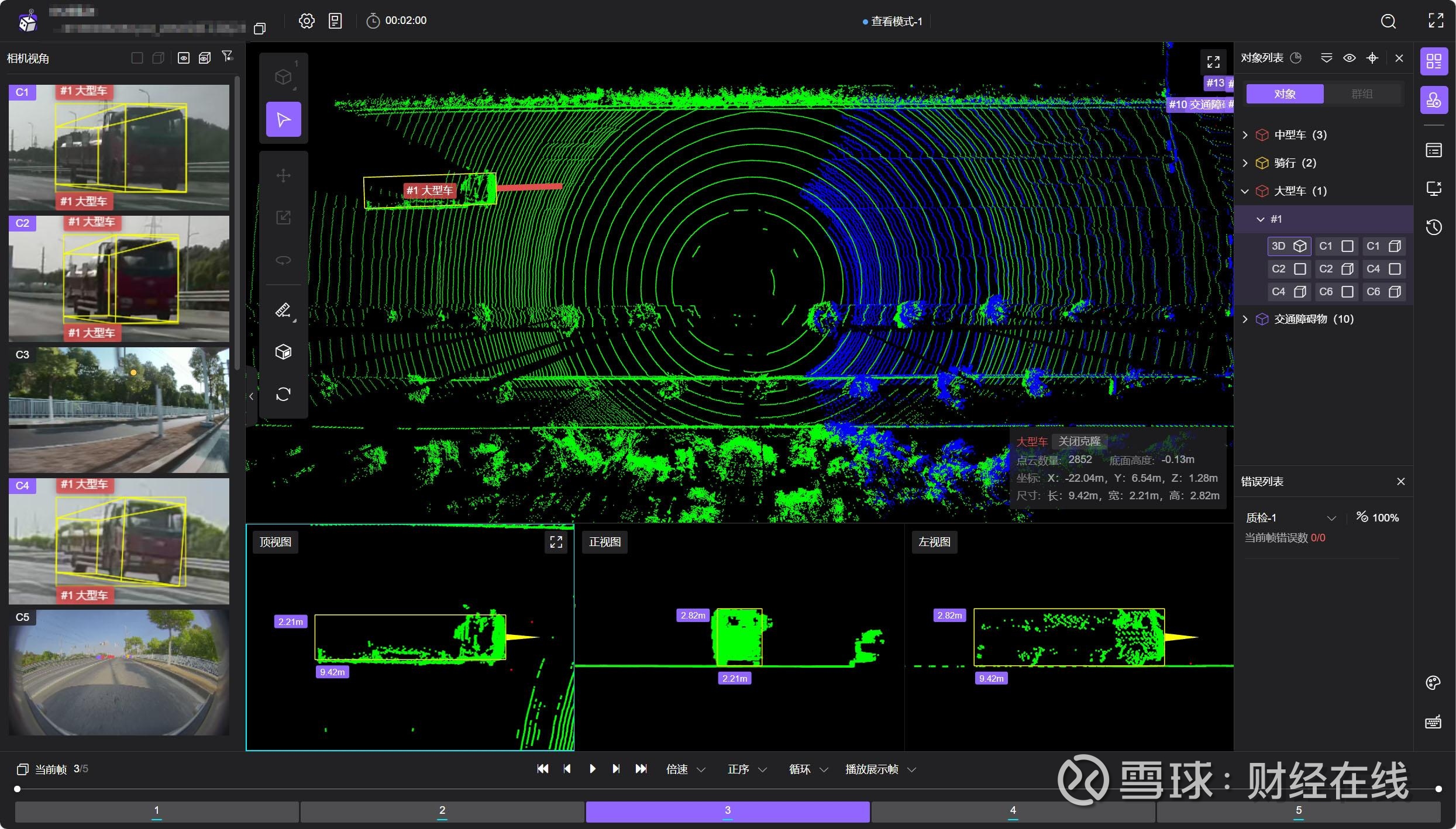Open the keyboard shortcuts icon
The height and width of the screenshot is (829, 1456).
(1433, 722)
